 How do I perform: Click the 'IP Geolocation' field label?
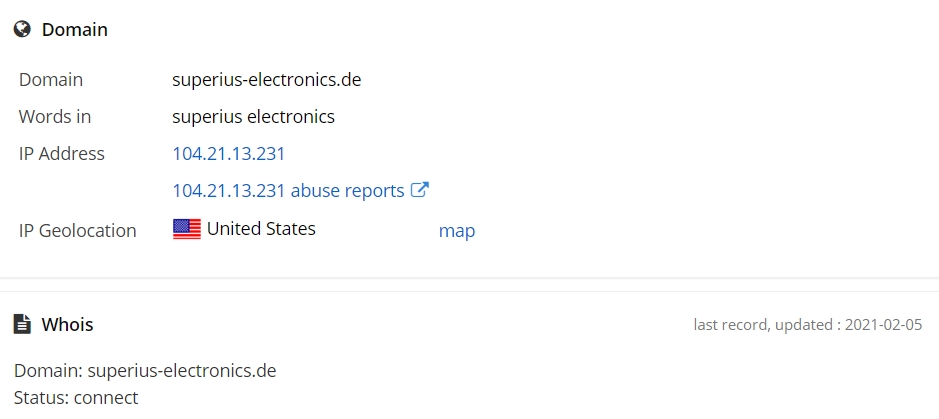tap(77, 231)
